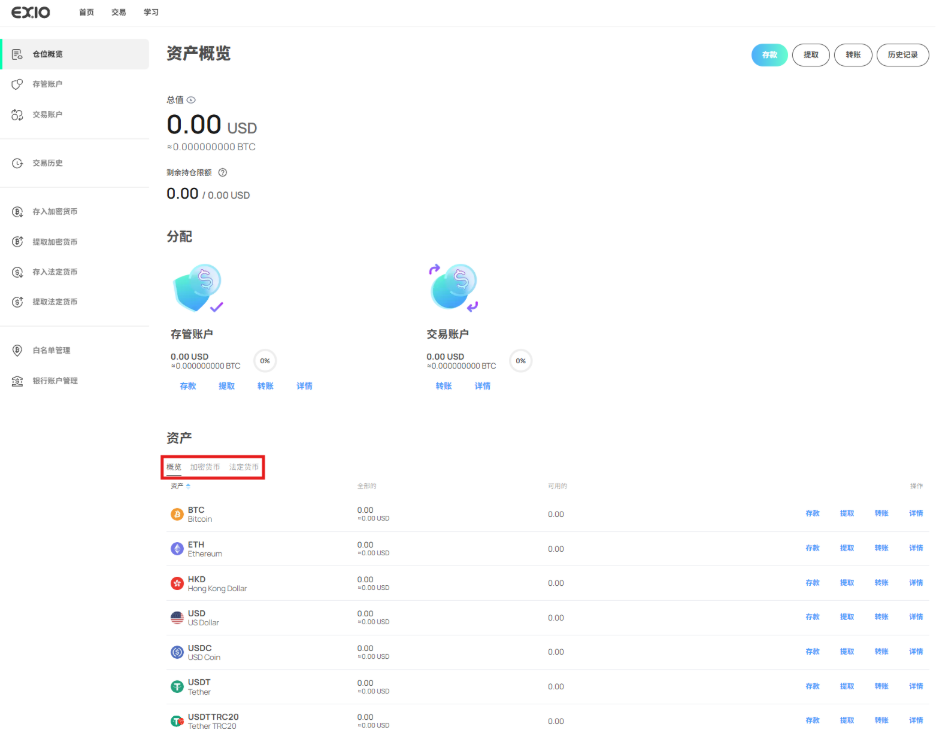Open 交易历史 clock icon in sidebar
This screenshot has width=936, height=736.
coord(17,163)
